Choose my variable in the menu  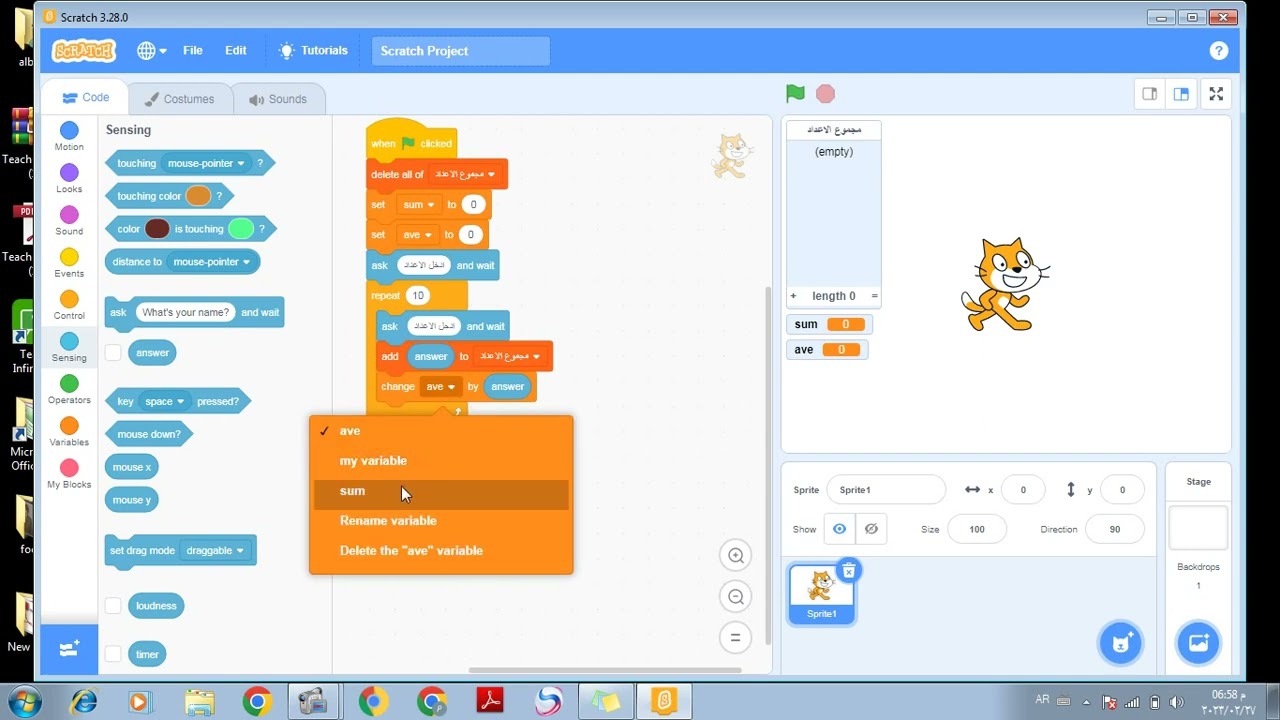pos(441,461)
